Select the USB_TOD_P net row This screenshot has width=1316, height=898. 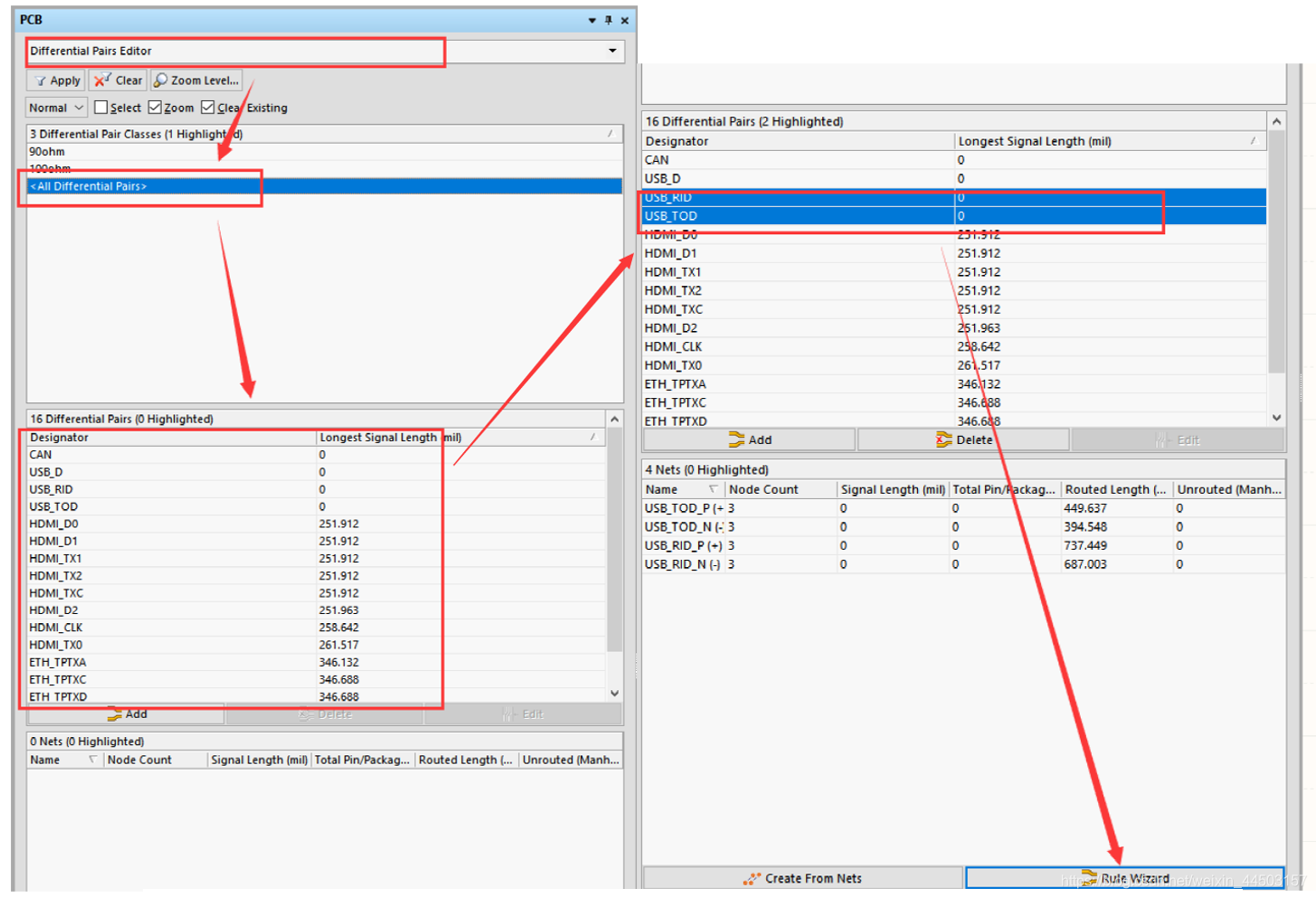(683, 508)
